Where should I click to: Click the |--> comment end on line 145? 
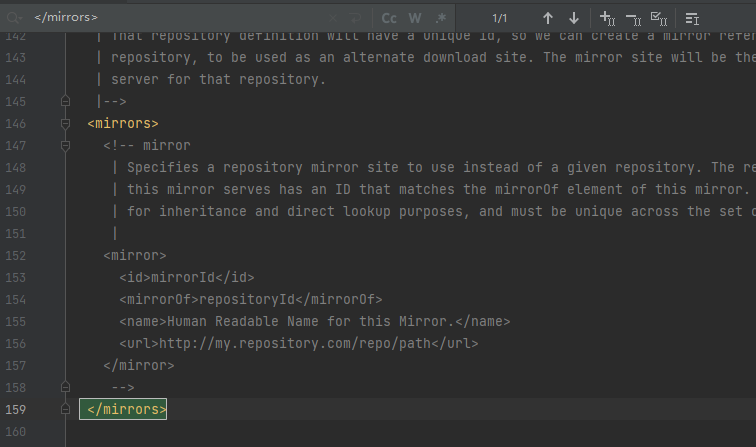click(111, 101)
